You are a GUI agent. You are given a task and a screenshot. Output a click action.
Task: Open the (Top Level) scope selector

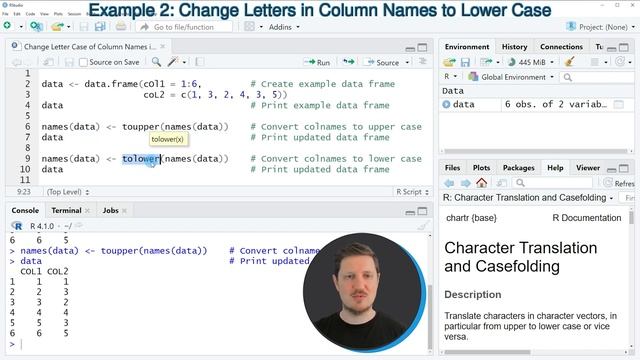click(x=67, y=192)
